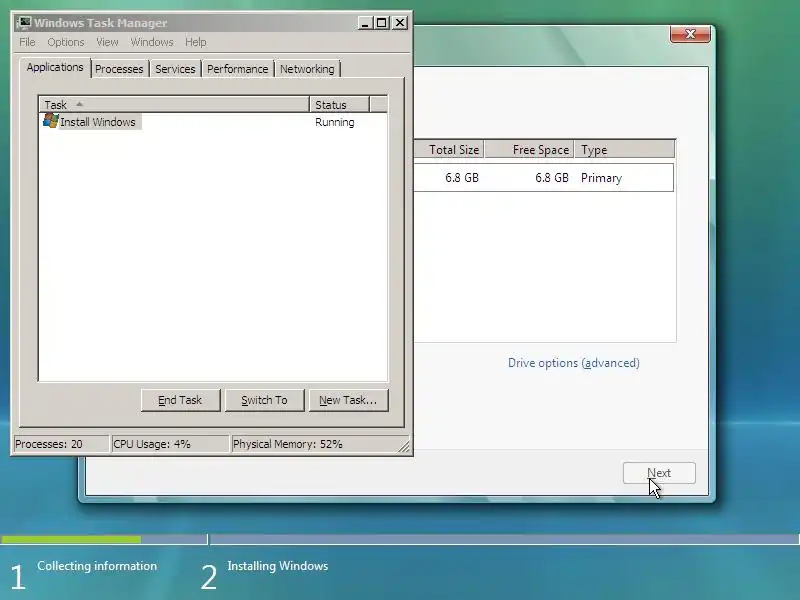Click the Collecting information progress bar

click(104, 539)
